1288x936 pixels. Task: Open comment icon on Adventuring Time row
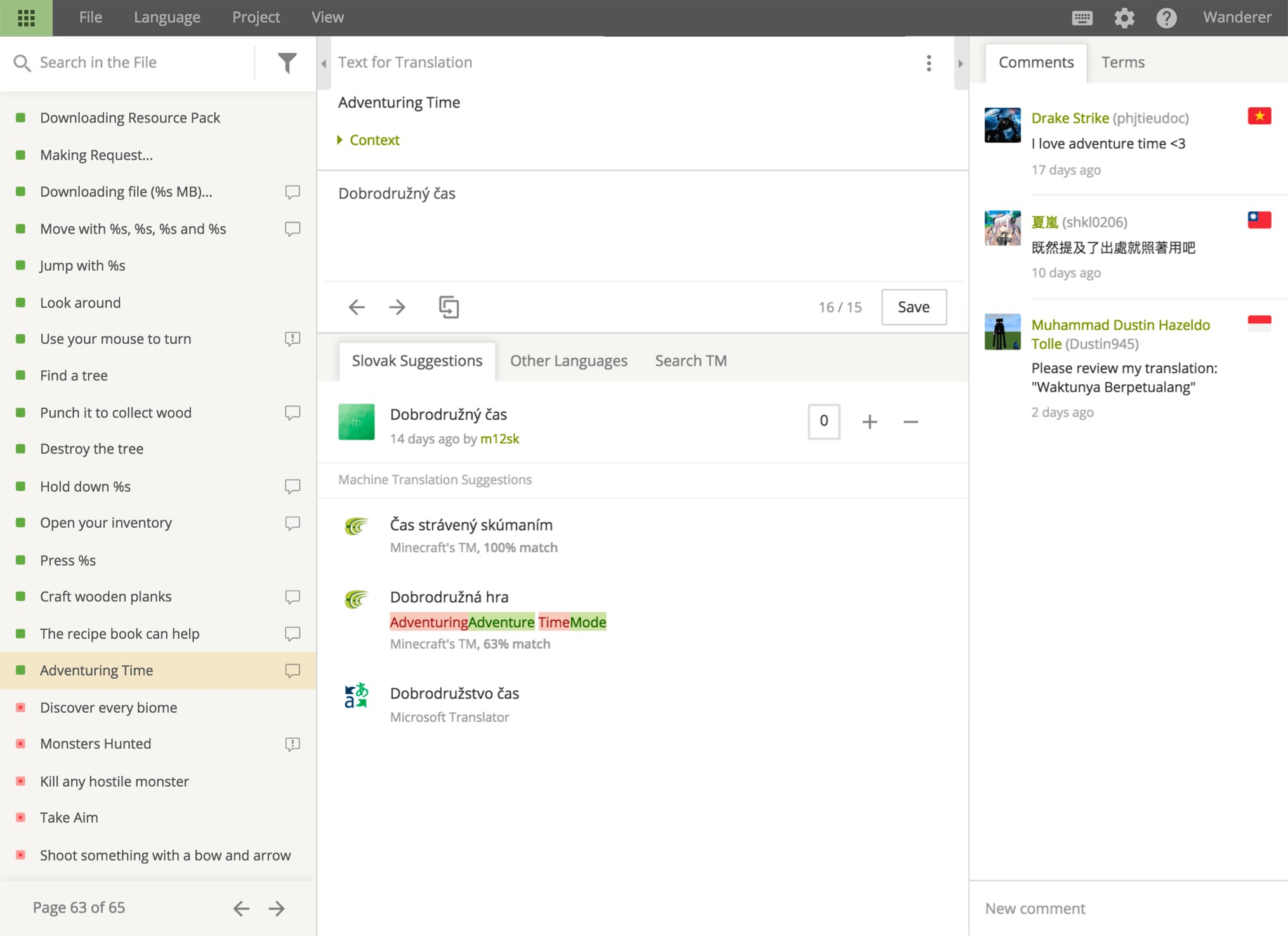292,670
